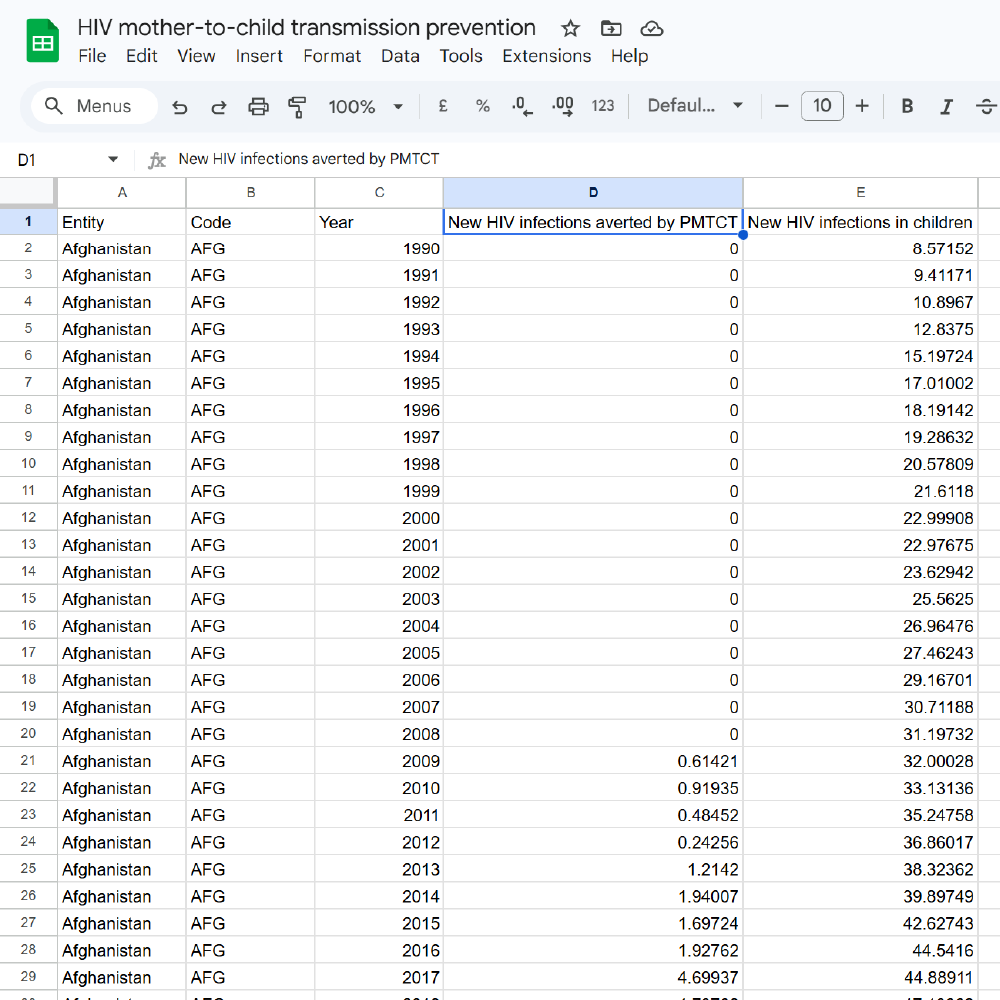Select cell with value 0.61421
The height and width of the screenshot is (1000, 1000).
(593, 761)
